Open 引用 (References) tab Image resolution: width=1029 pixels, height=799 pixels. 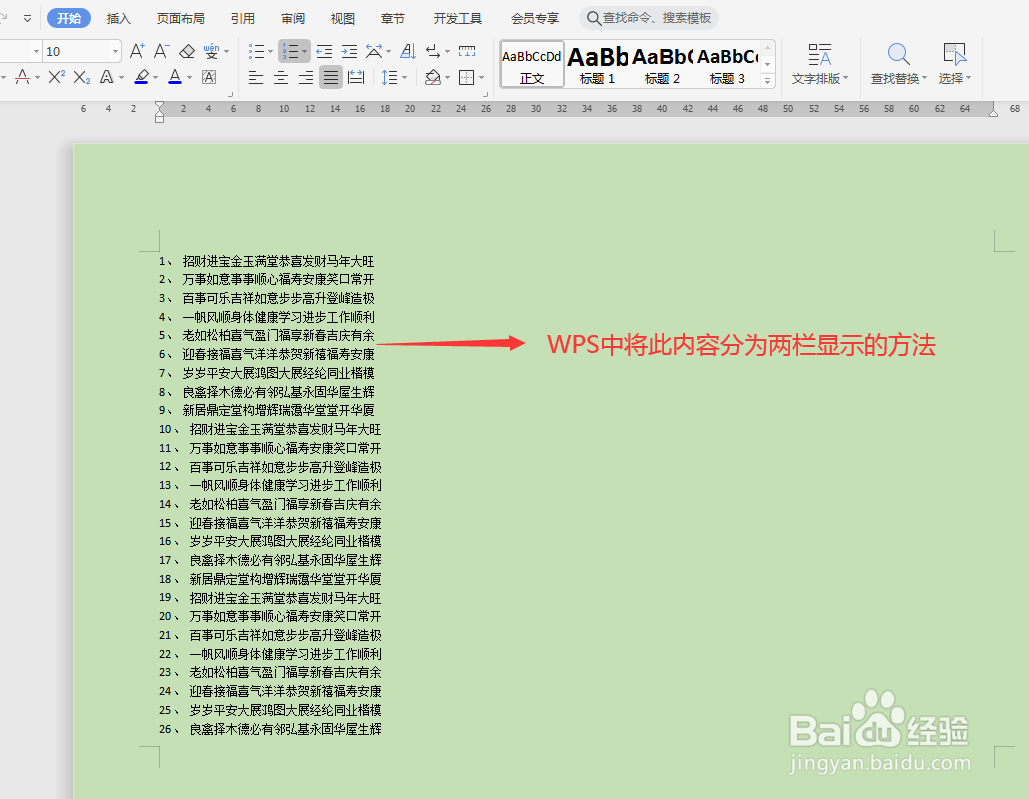243,18
